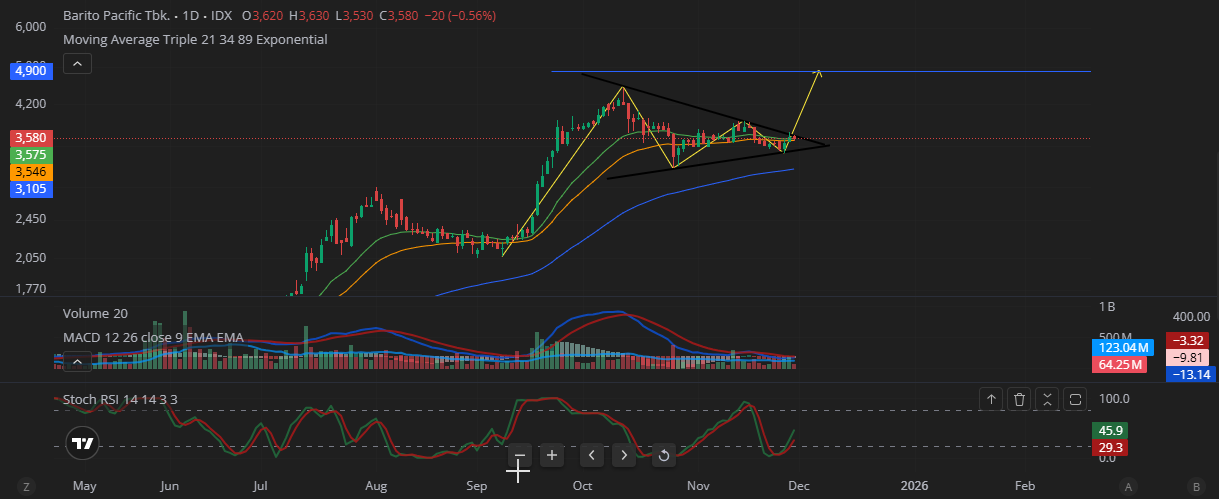Image resolution: width=1219 pixels, height=499 pixels.
Task: Click the 2026 label on time axis
Action: coord(914,486)
